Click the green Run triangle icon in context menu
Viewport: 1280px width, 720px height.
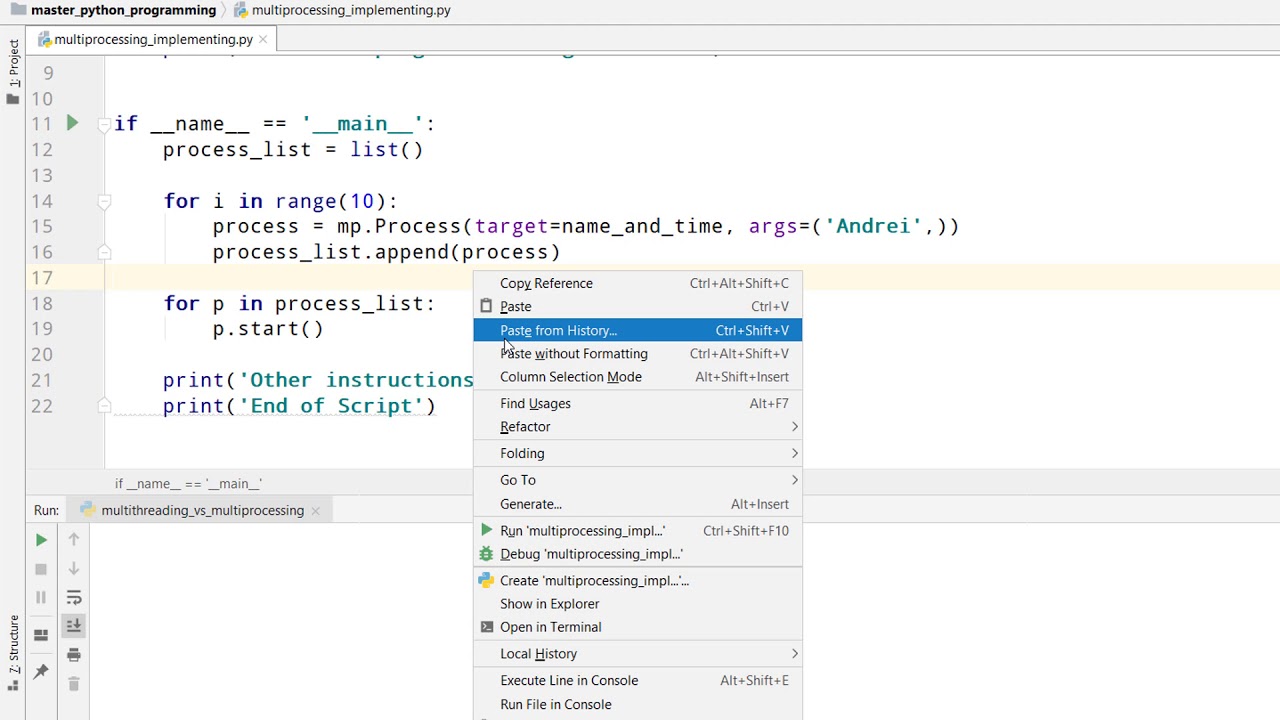(x=486, y=531)
